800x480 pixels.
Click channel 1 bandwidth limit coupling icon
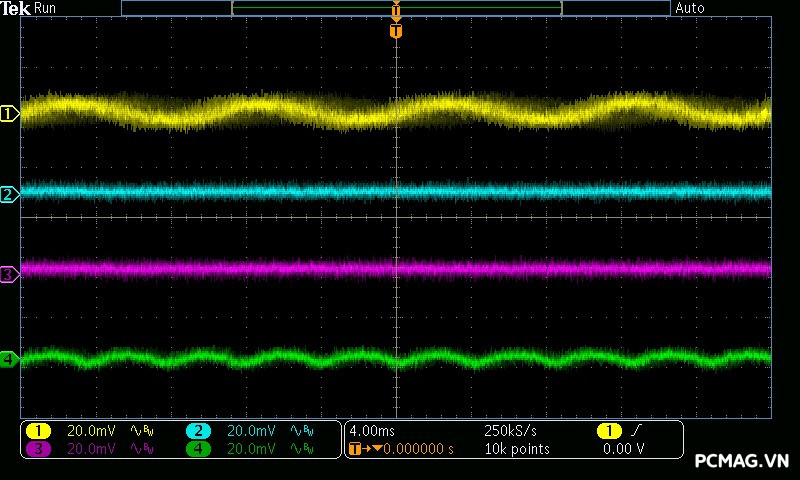141,431
